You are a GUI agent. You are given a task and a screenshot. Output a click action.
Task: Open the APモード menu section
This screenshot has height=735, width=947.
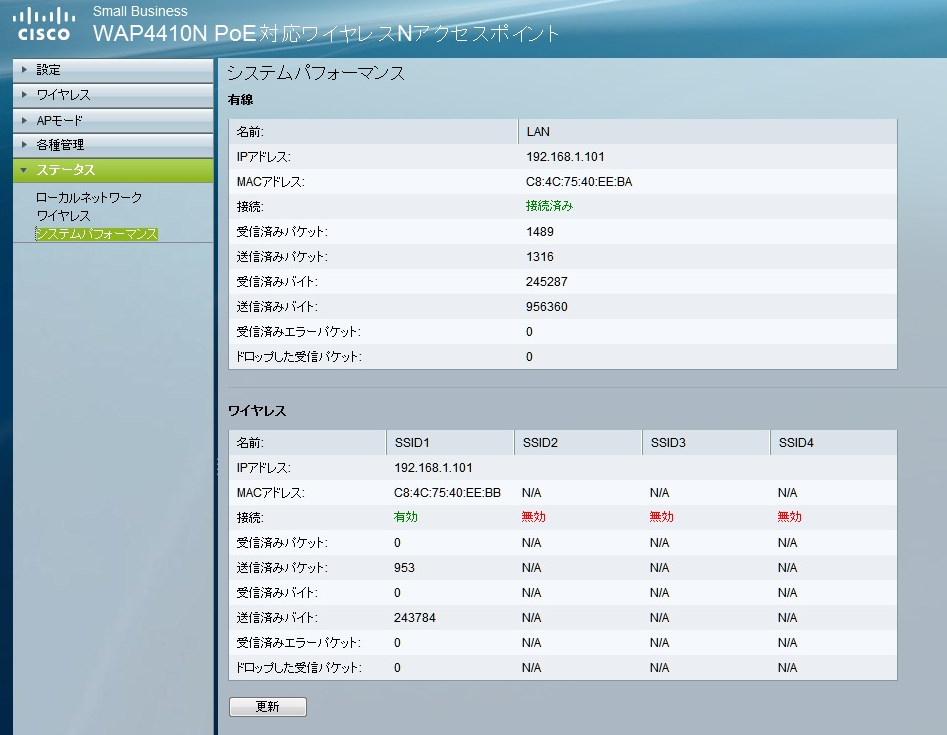113,120
